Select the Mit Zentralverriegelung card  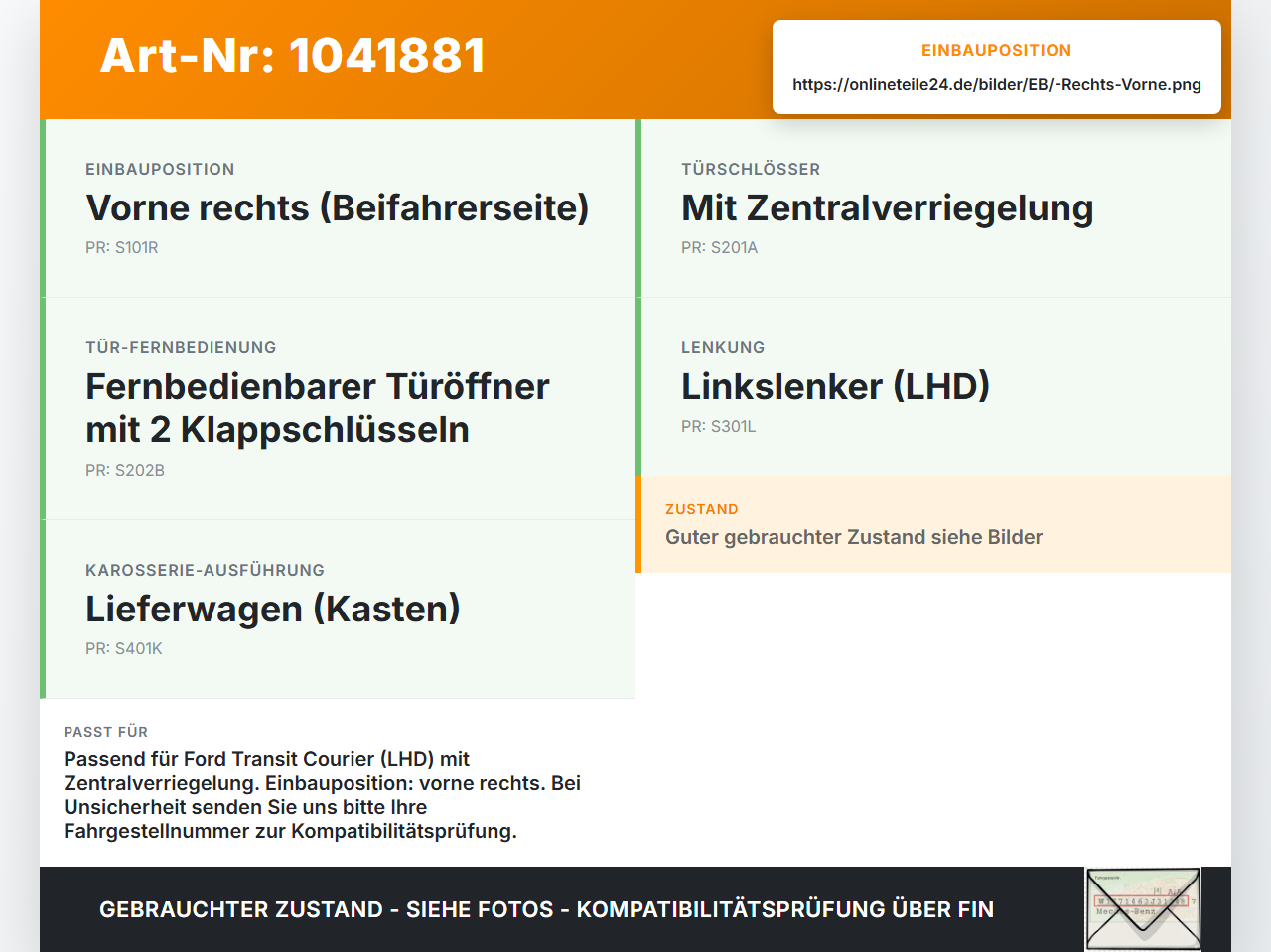933,208
